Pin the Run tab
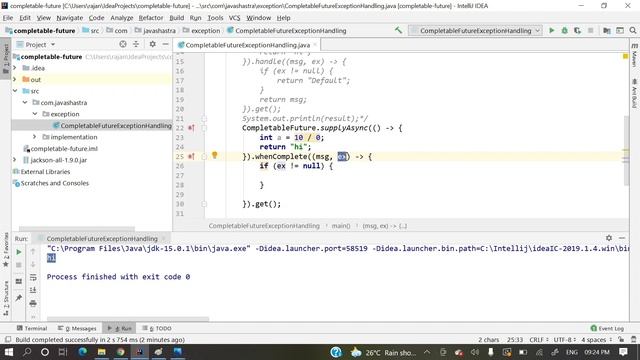The height and width of the screenshot is (360, 640). pos(19,298)
